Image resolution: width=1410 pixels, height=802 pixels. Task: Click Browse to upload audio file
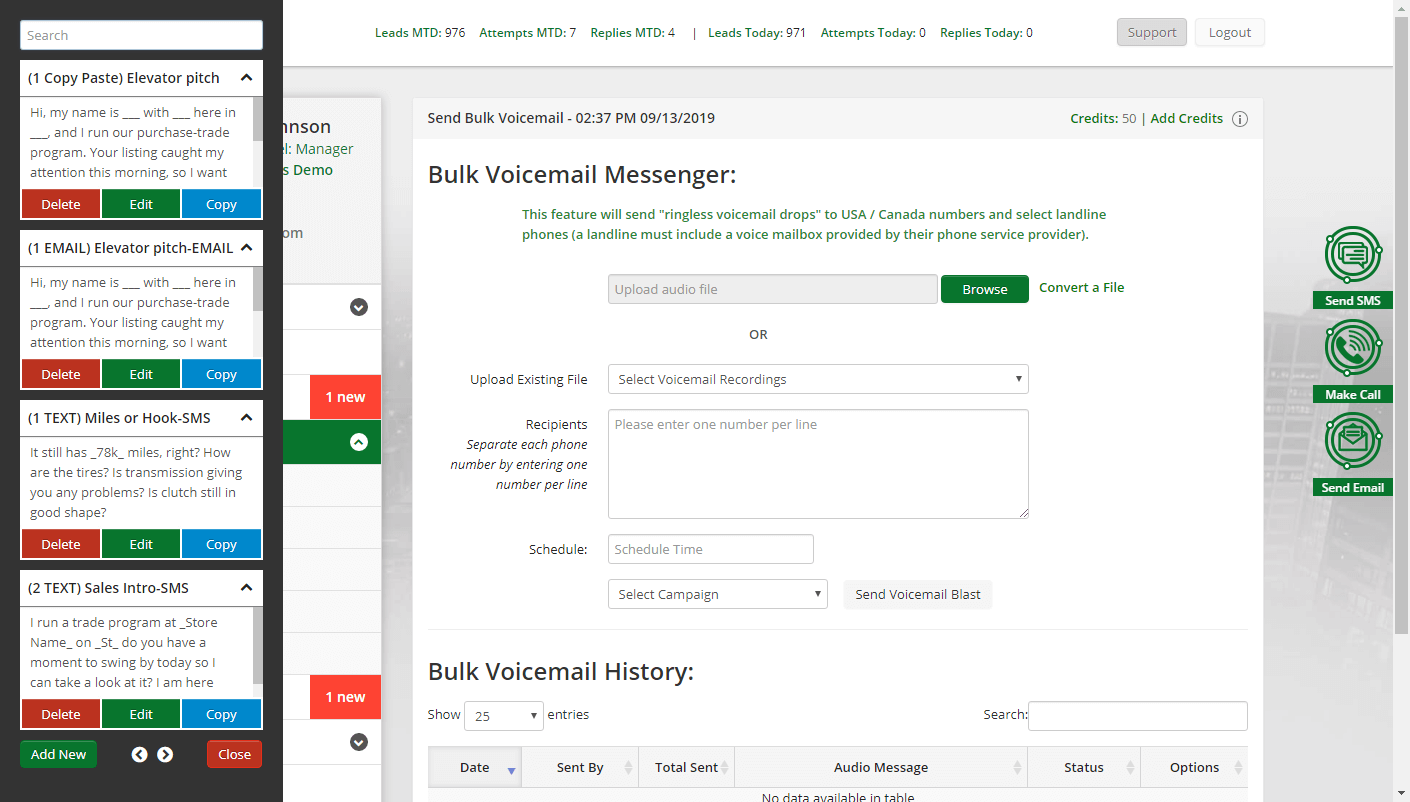pos(985,289)
